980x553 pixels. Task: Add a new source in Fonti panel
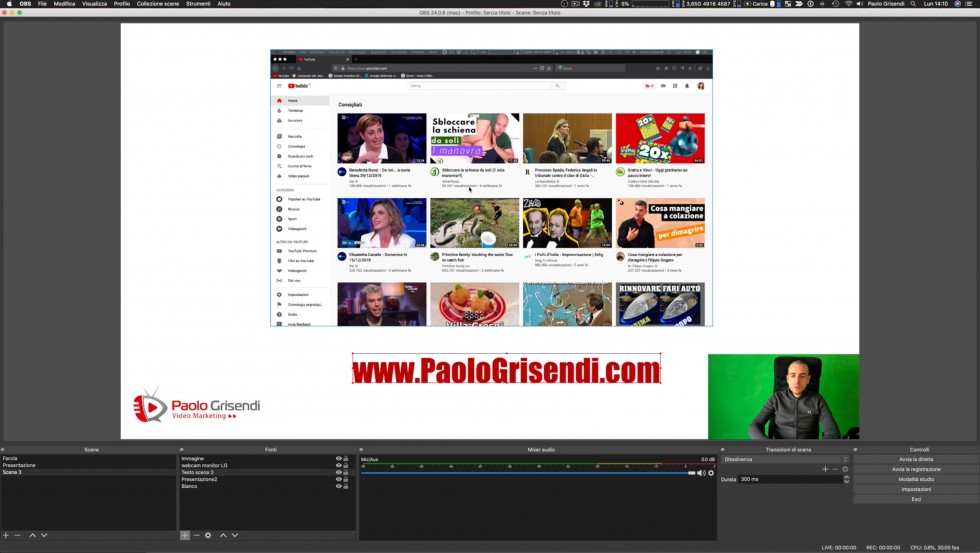(185, 536)
